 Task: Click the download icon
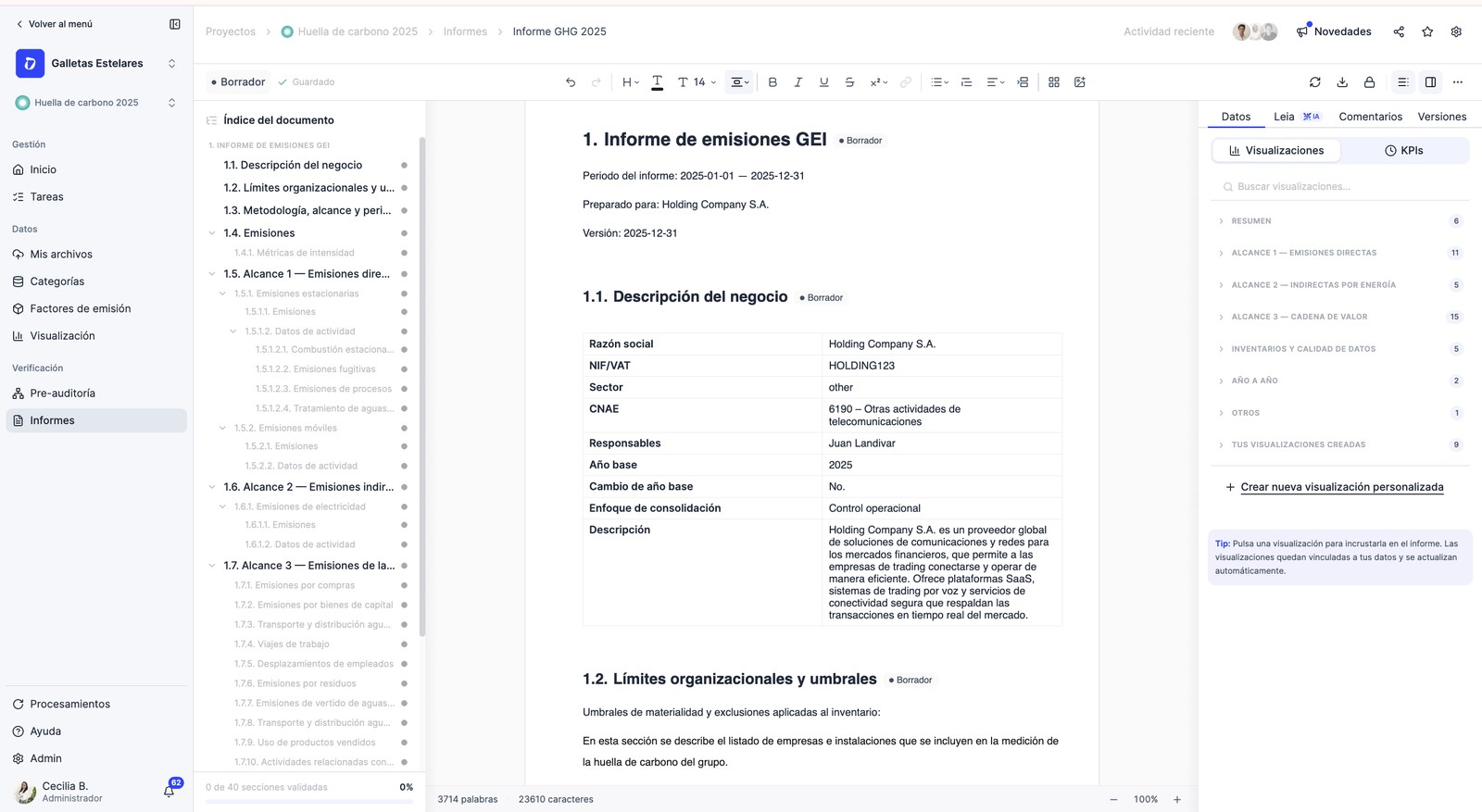pos(1342,82)
